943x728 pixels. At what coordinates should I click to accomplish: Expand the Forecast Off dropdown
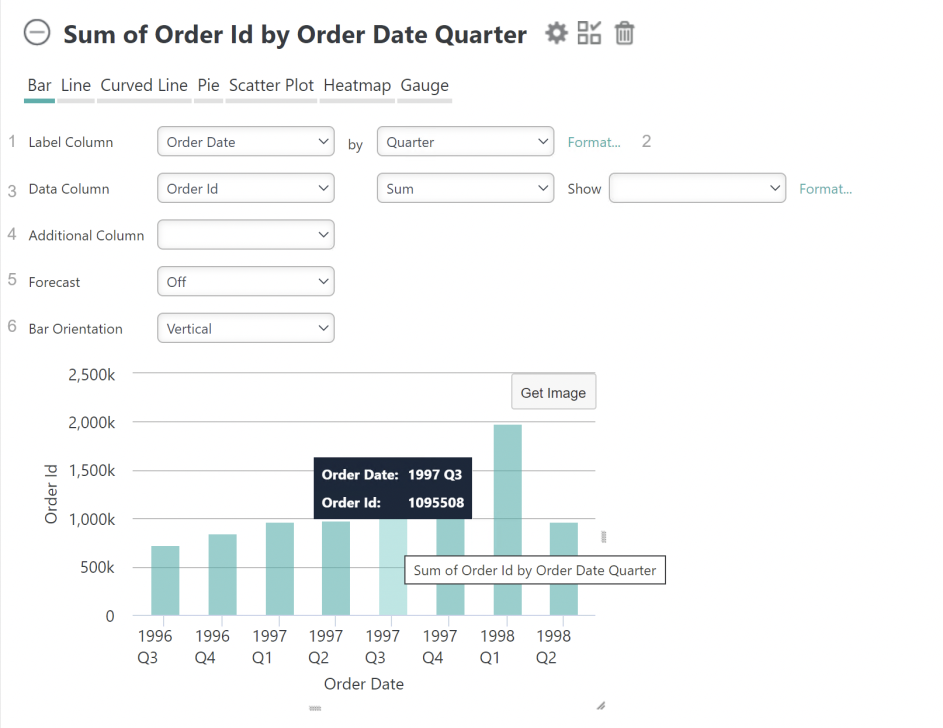click(246, 282)
